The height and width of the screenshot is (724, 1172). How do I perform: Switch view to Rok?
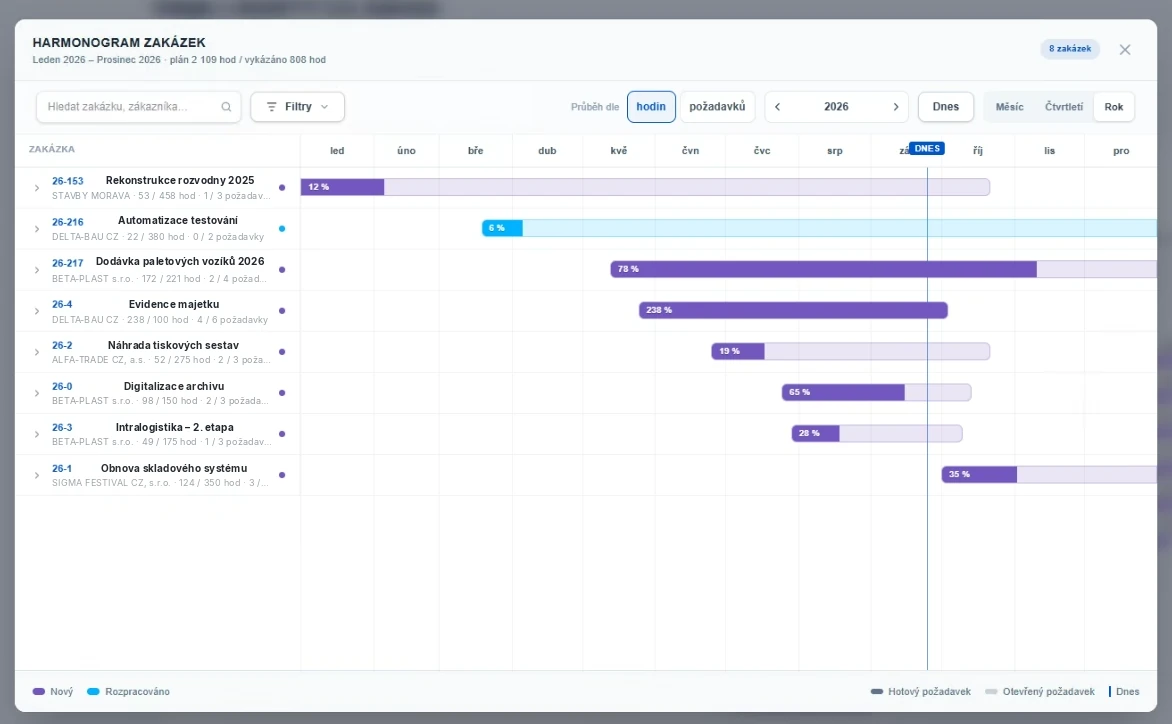click(1114, 107)
